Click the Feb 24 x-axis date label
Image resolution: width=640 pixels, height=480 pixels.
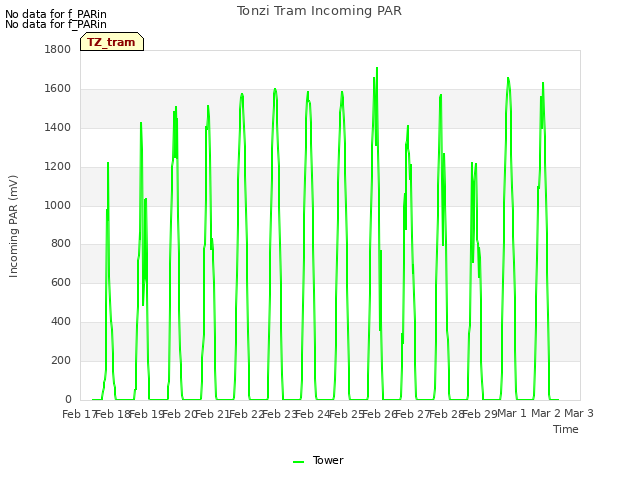pos(312,414)
